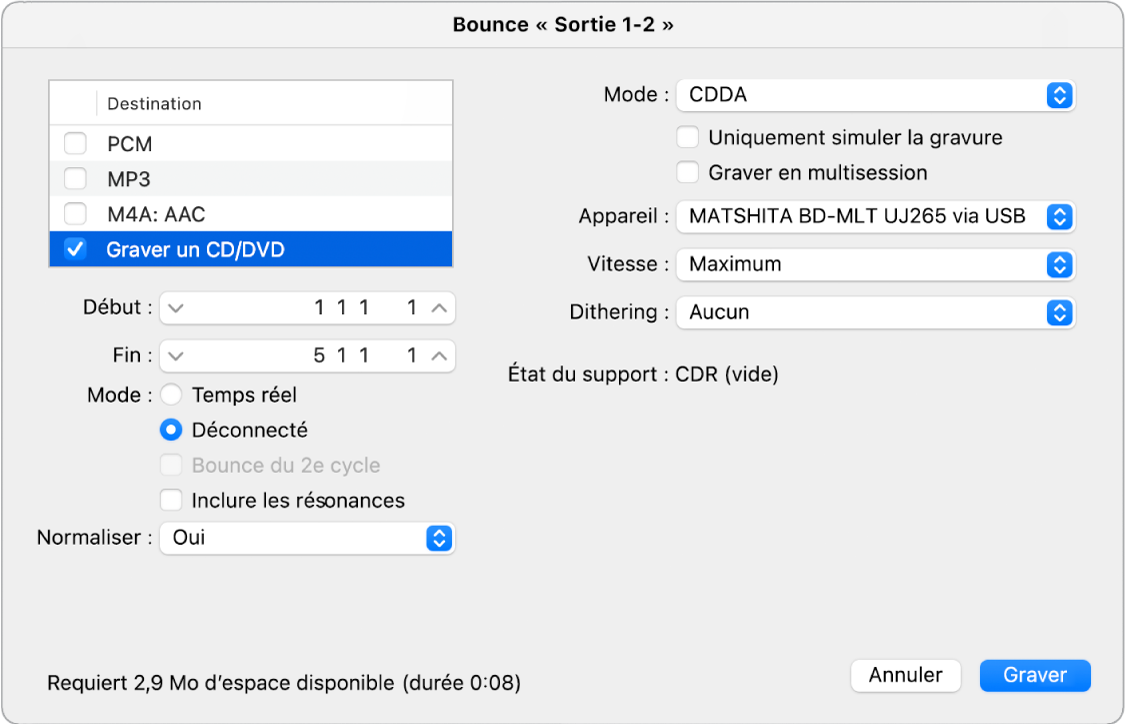
Task: Check Inclure les résonances
Action: (171, 500)
